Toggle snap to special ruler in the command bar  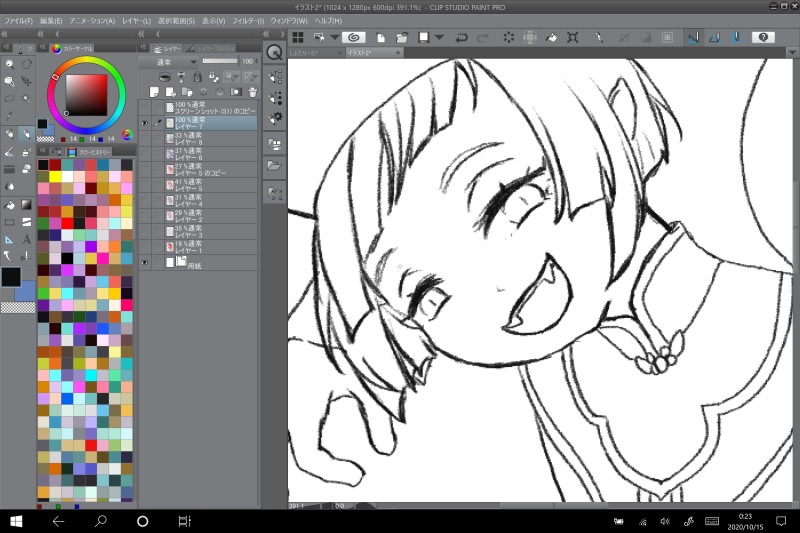point(714,37)
